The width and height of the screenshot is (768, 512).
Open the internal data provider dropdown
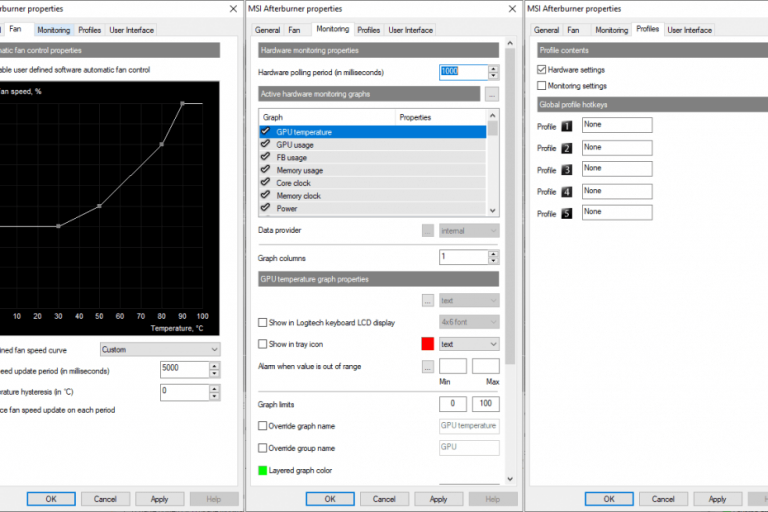469,231
